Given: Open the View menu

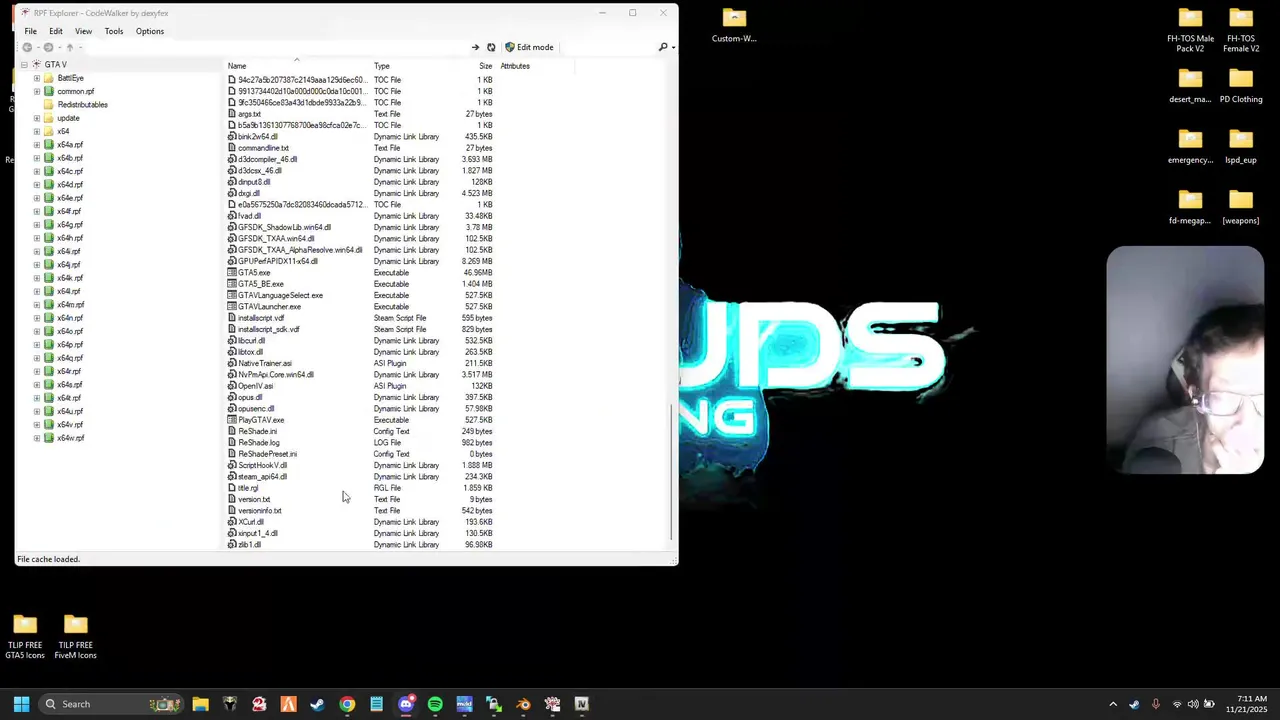Looking at the screenshot, I should (83, 31).
